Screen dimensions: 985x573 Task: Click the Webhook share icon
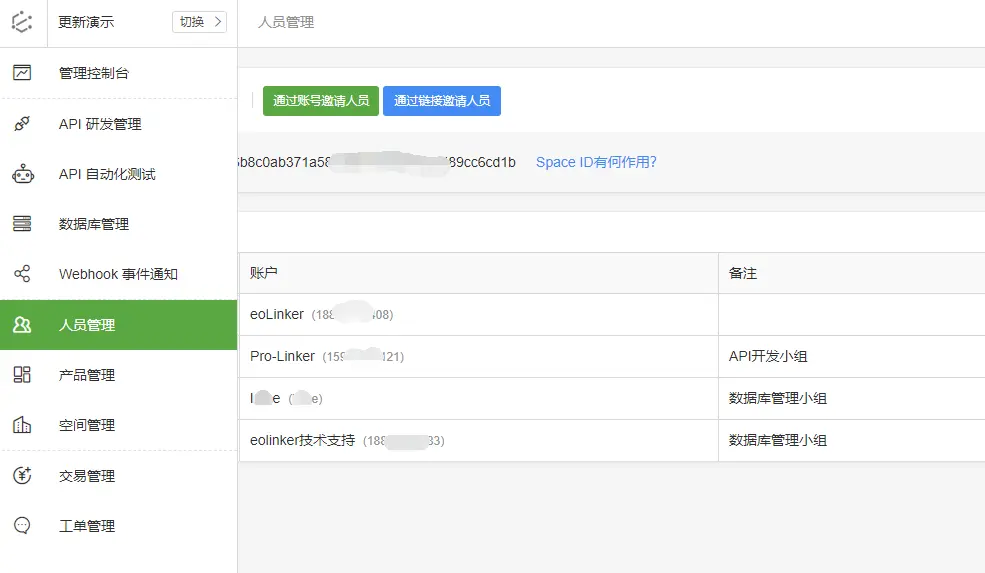click(x=22, y=274)
